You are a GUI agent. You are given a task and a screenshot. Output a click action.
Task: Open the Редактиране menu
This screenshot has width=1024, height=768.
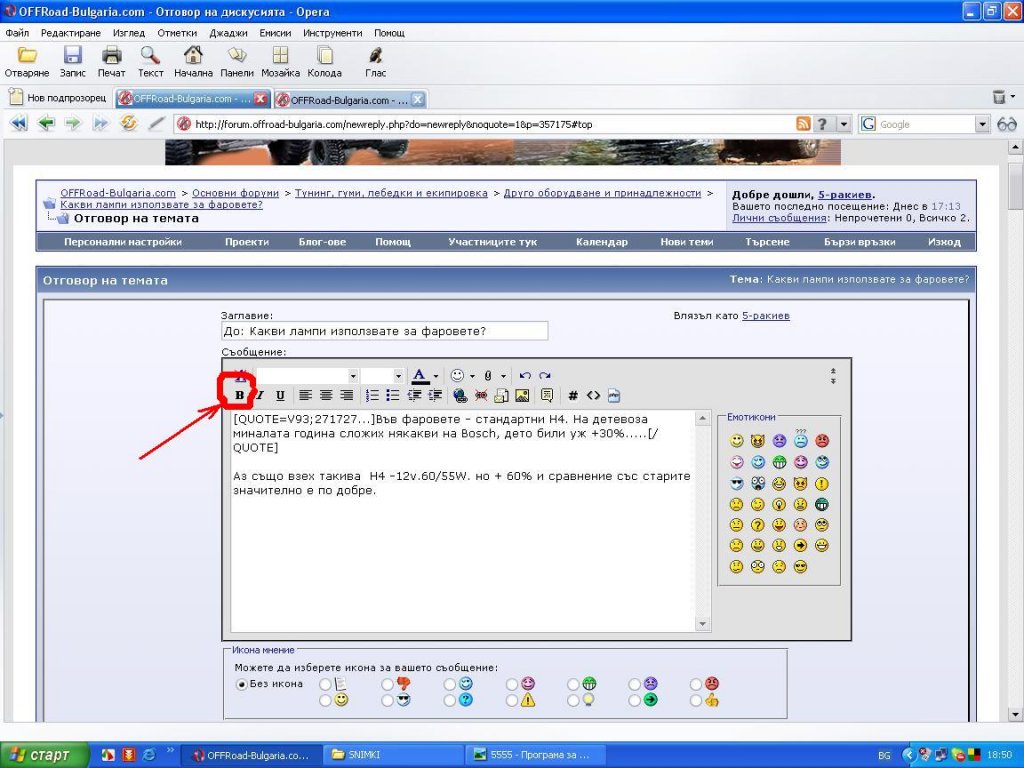71,33
